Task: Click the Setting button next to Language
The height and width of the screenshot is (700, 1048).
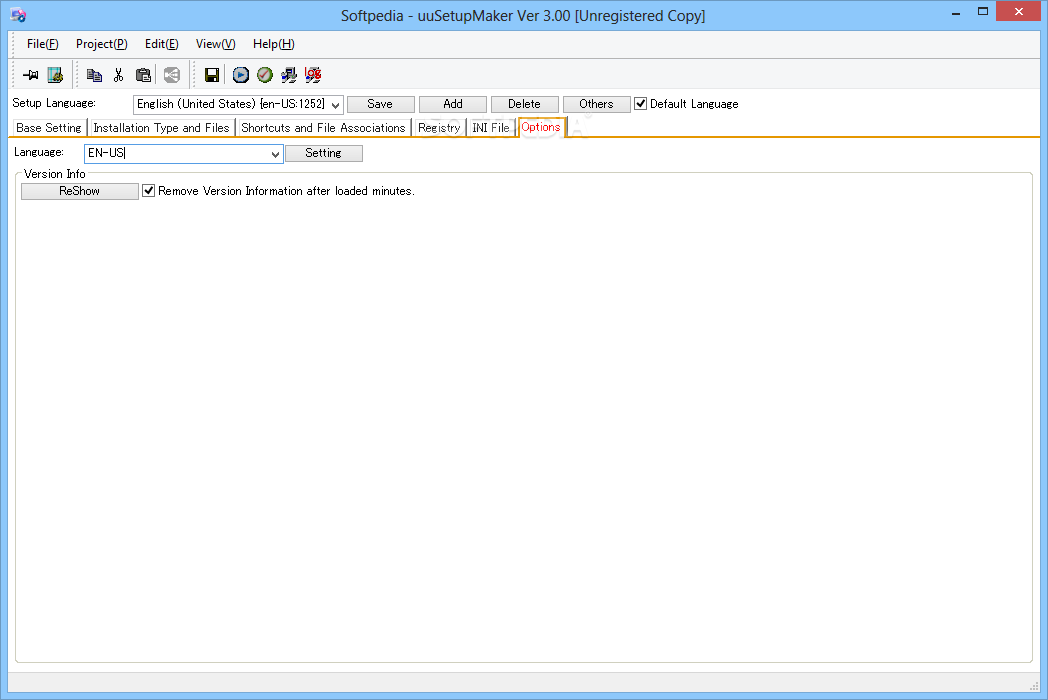Action: point(323,153)
